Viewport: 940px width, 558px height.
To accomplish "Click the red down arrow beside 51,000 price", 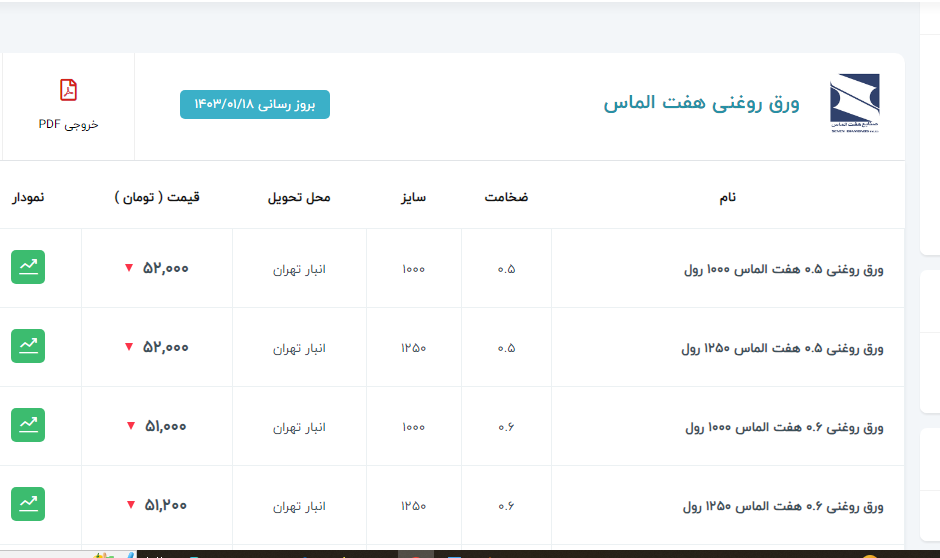I will (130, 426).
